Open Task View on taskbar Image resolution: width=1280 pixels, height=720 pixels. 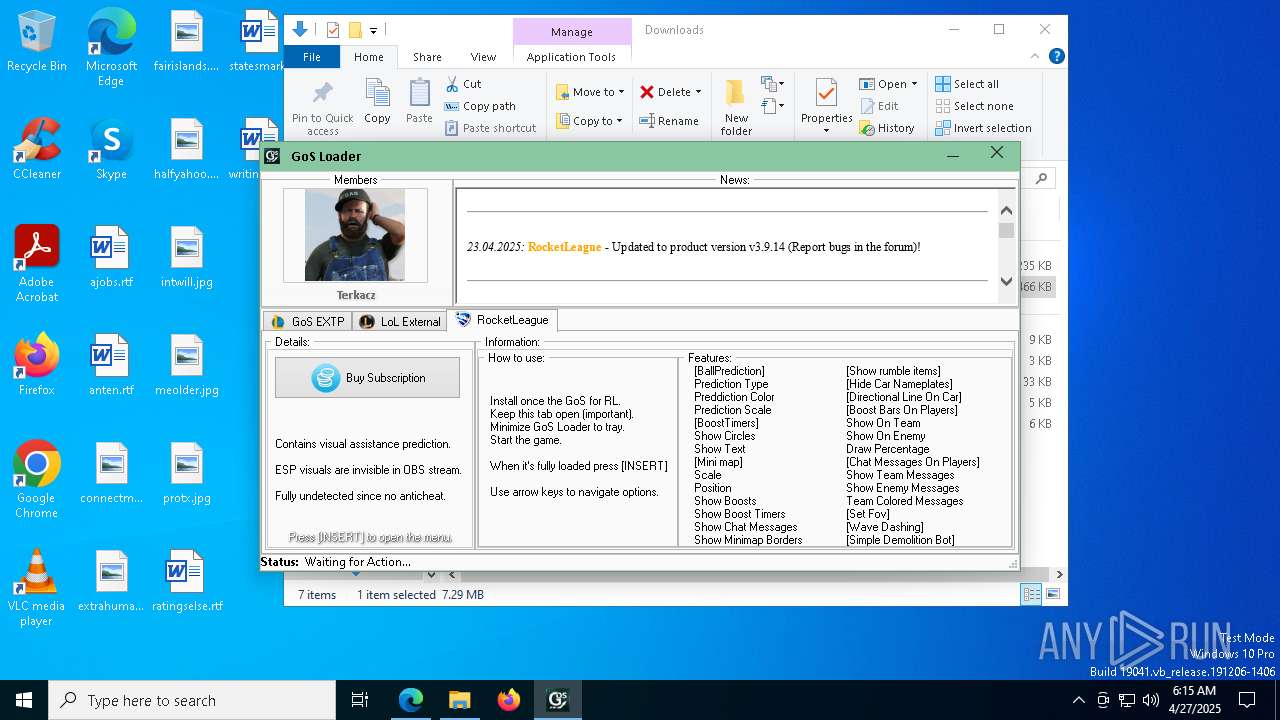coord(360,700)
